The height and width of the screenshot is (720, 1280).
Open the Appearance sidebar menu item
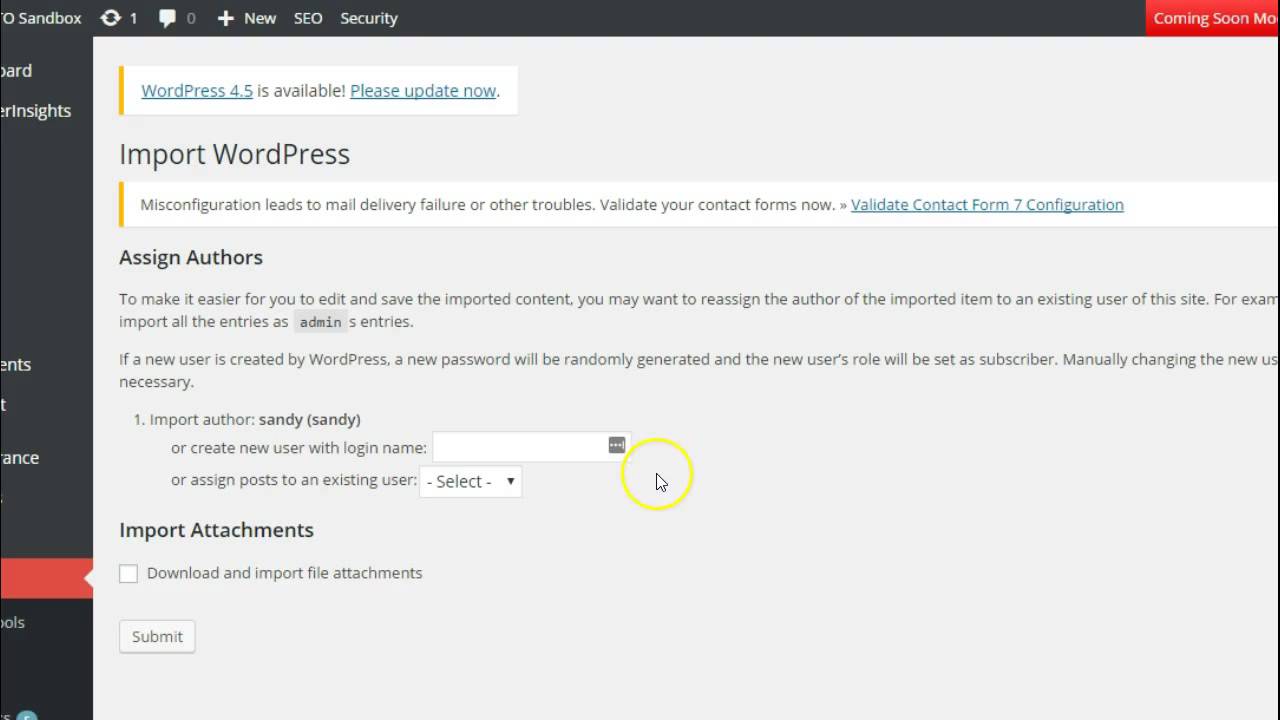pos(20,457)
